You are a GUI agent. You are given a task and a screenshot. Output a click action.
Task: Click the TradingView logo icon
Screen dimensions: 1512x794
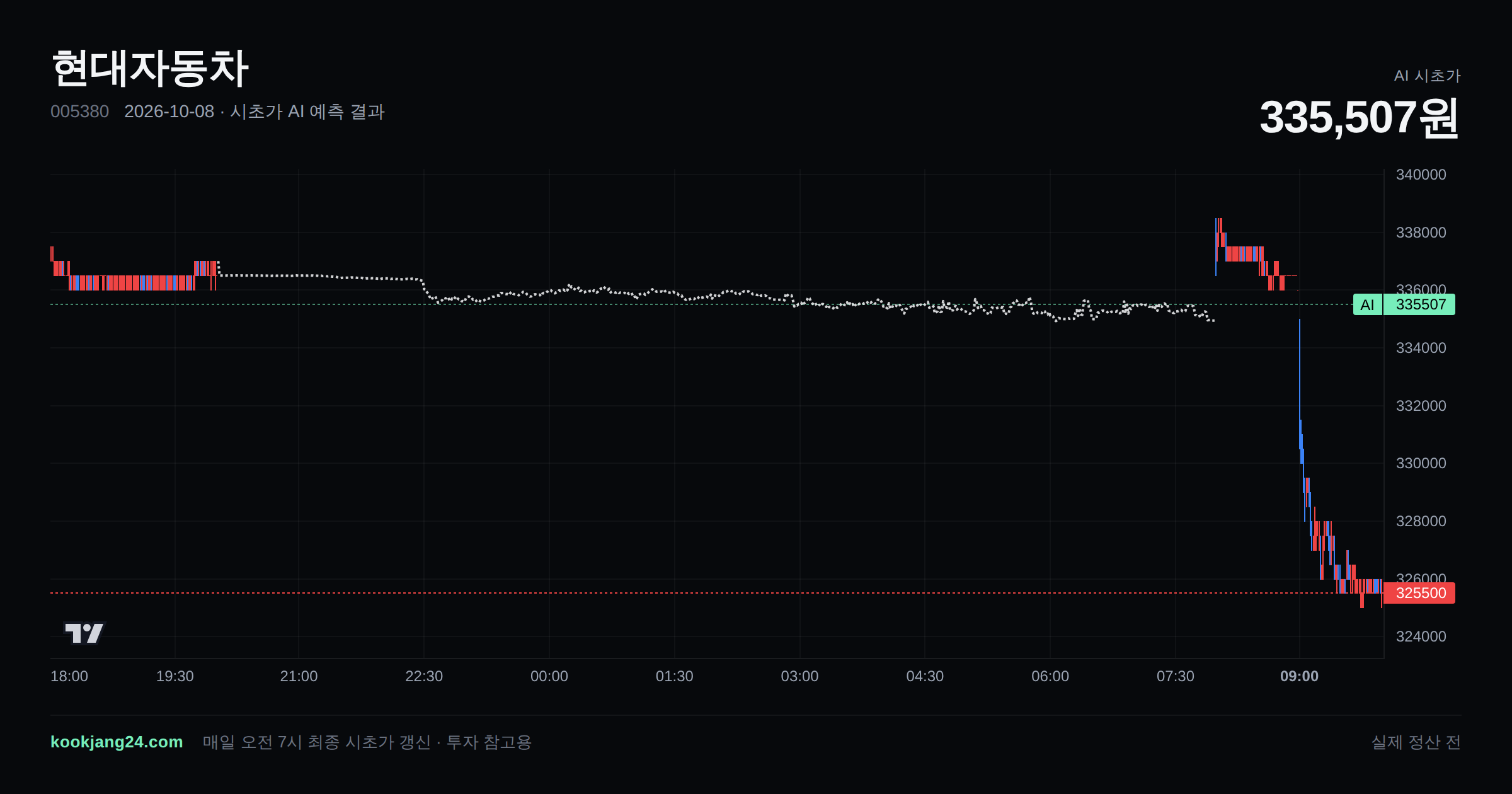[84, 633]
